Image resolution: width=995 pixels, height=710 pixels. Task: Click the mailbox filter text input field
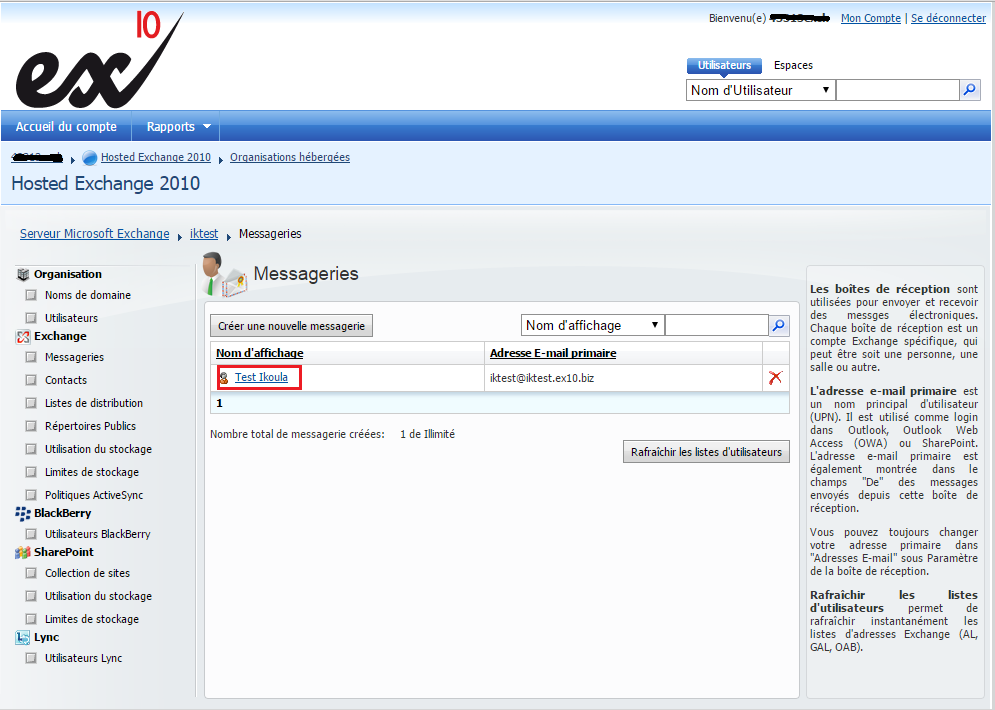tap(716, 325)
